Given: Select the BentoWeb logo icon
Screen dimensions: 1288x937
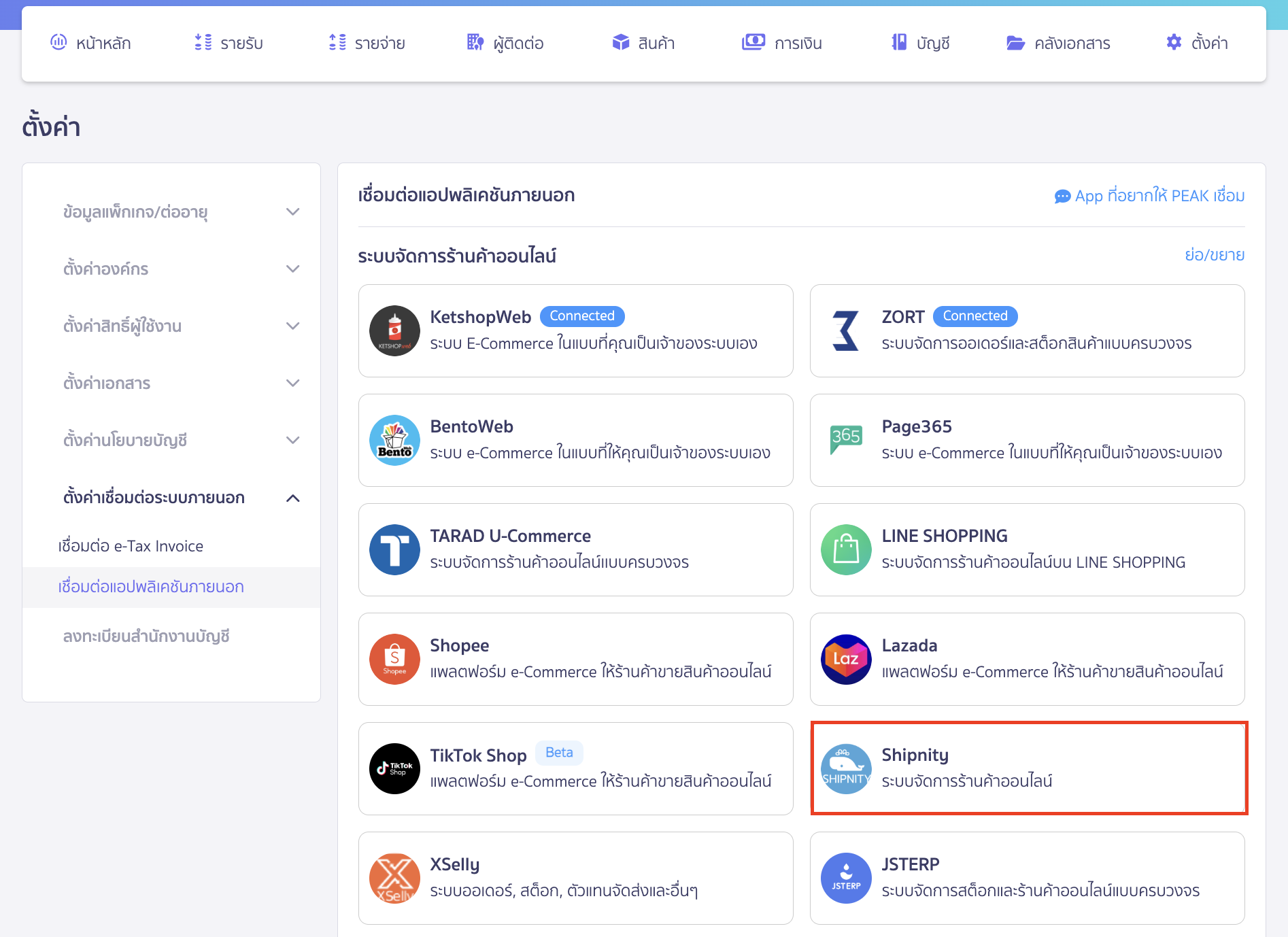Looking at the screenshot, I should (394, 440).
